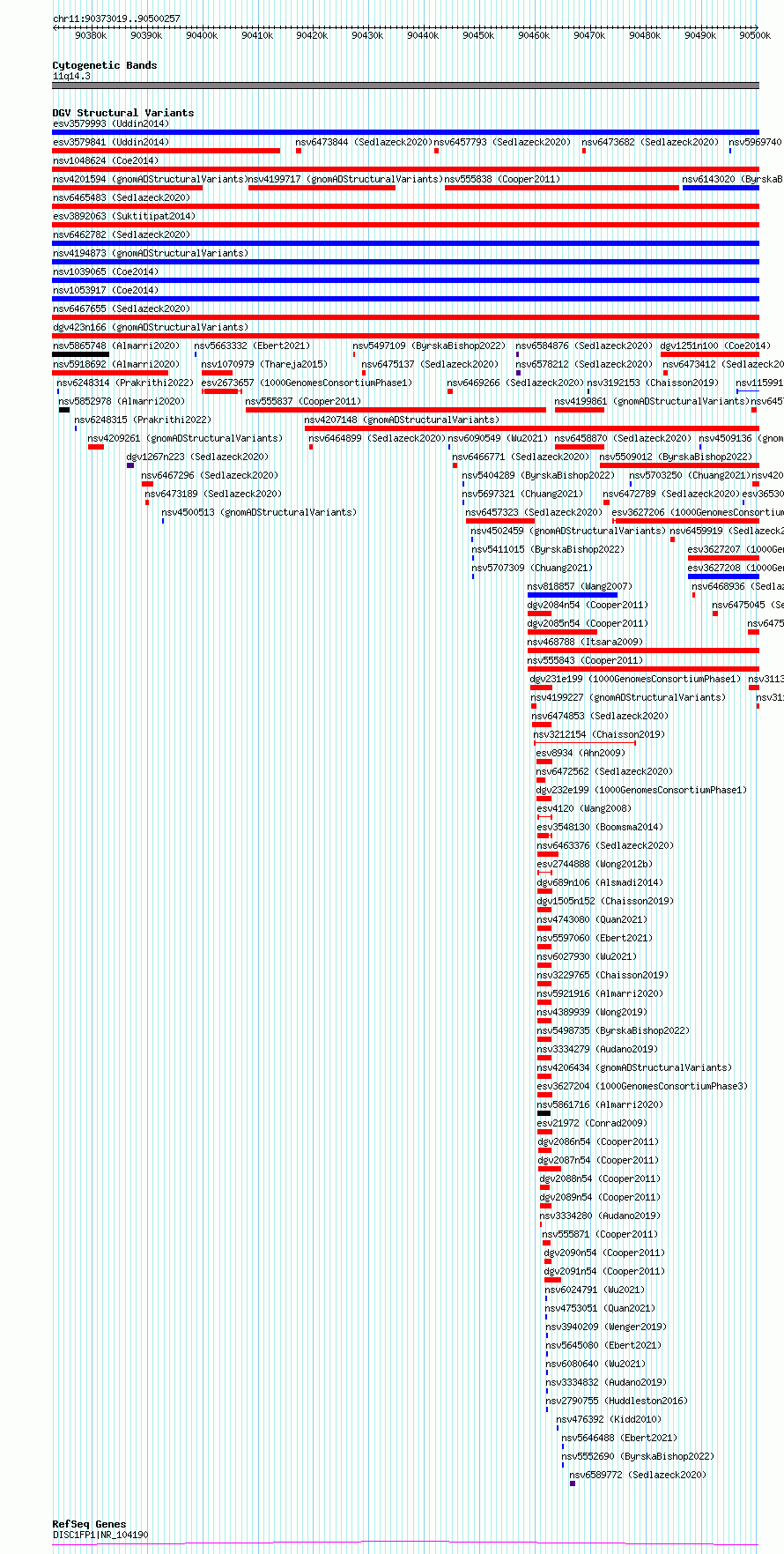Click the black bar under nsv5861716

544,1113
